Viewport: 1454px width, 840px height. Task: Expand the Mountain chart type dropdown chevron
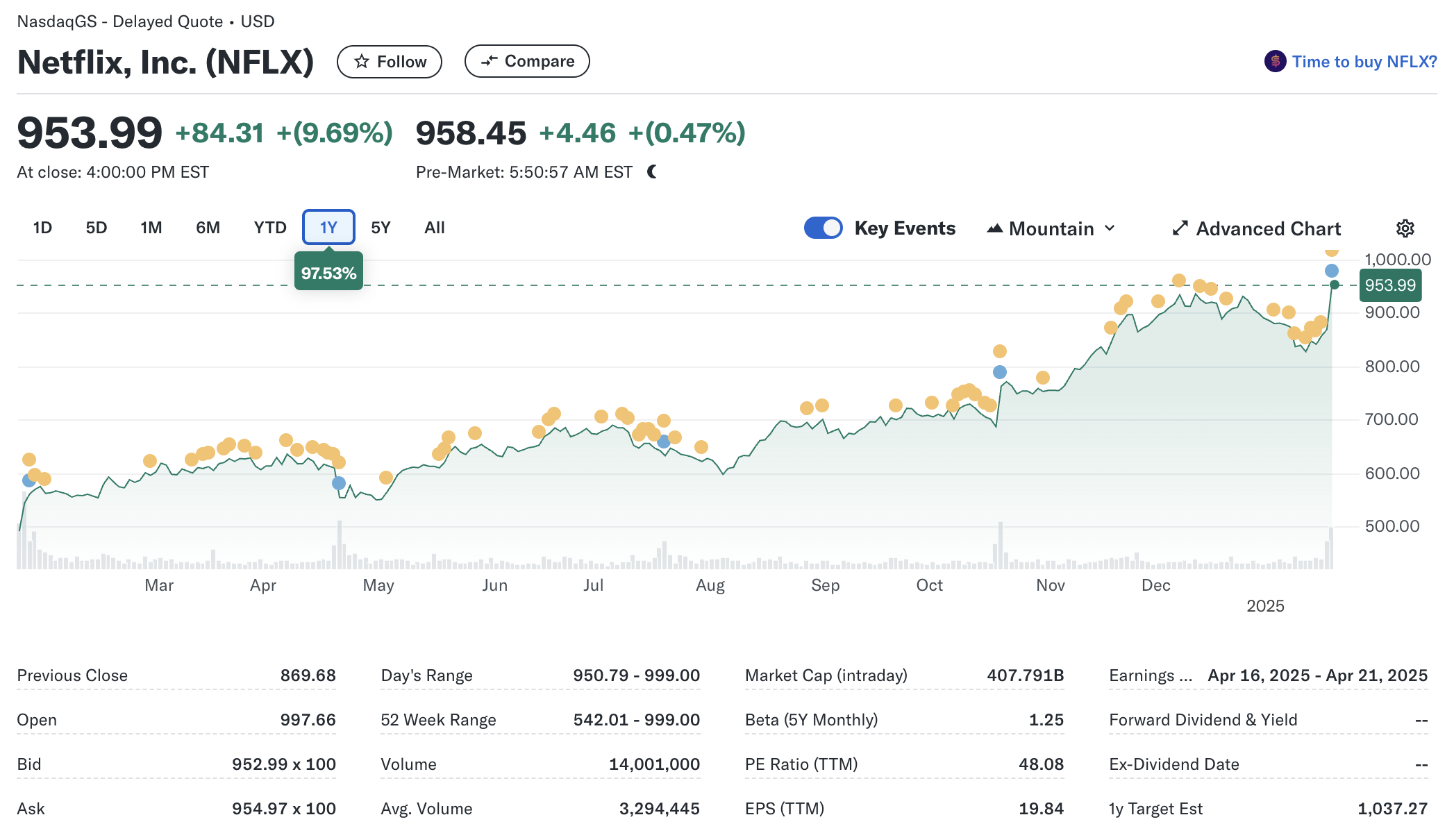[1110, 228]
